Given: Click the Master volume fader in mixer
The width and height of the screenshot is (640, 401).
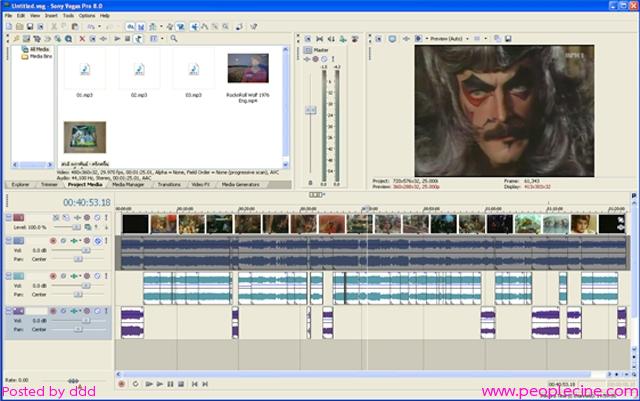Looking at the screenshot, I should click(311, 110).
